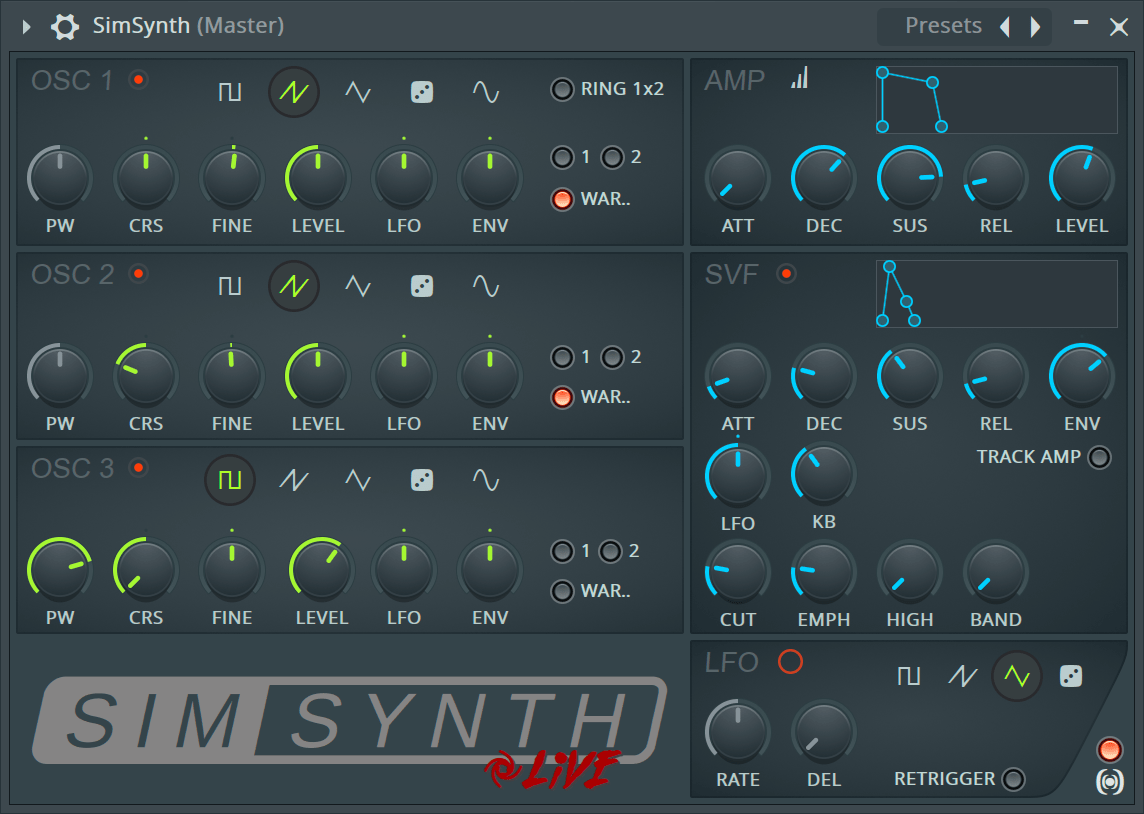Select pulse waveform for the LFO
Screen dimensions: 1144x814
[909, 676]
